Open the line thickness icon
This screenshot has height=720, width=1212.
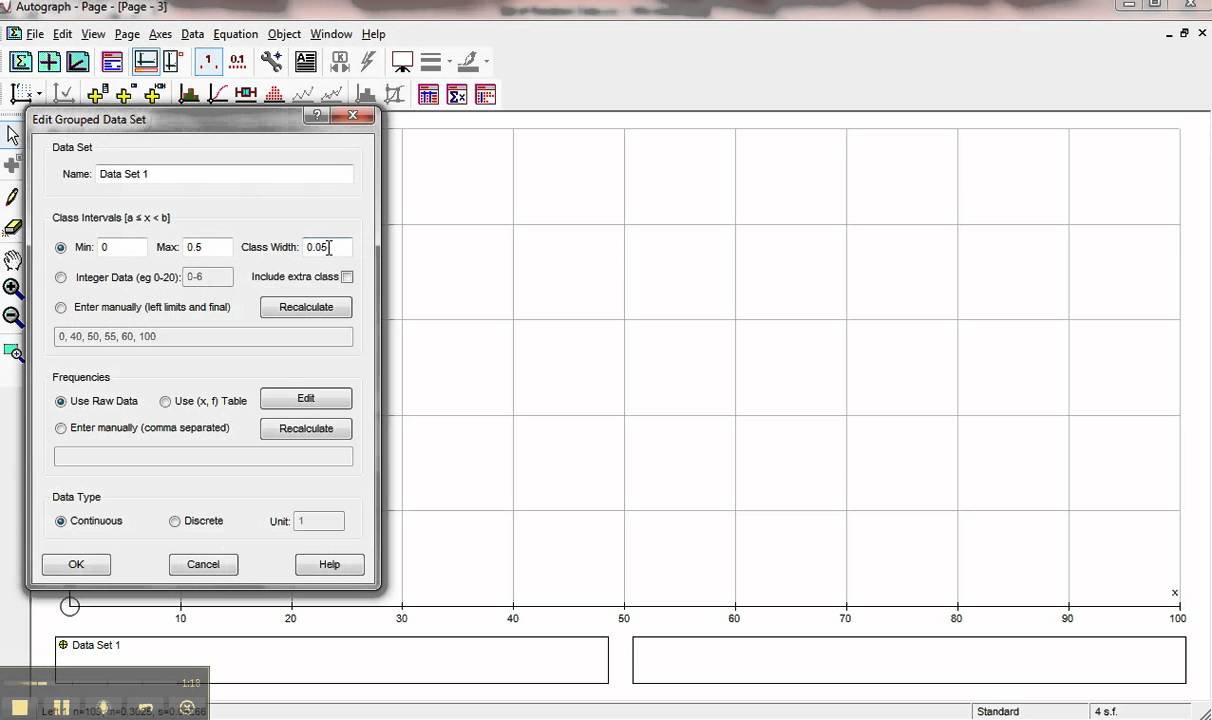[431, 62]
